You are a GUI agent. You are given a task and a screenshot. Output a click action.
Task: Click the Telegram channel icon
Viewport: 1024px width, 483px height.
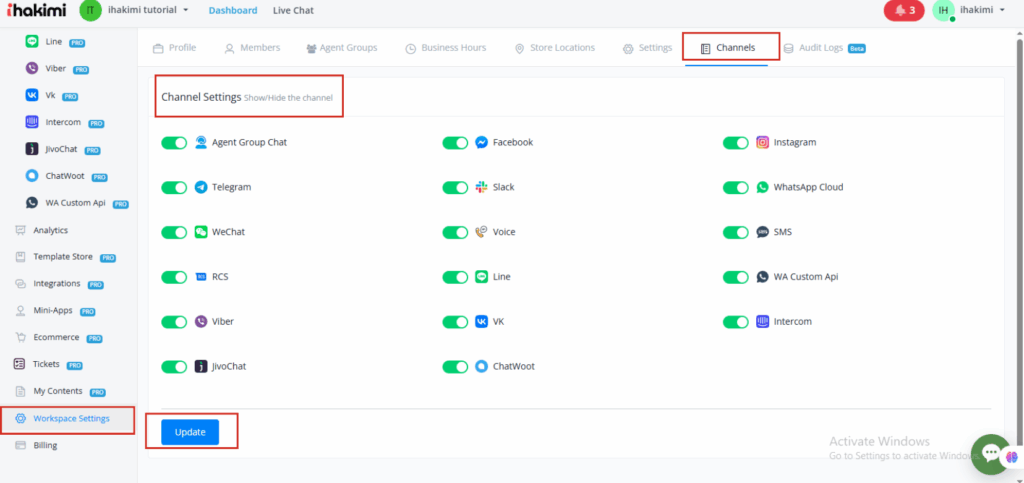(x=201, y=187)
